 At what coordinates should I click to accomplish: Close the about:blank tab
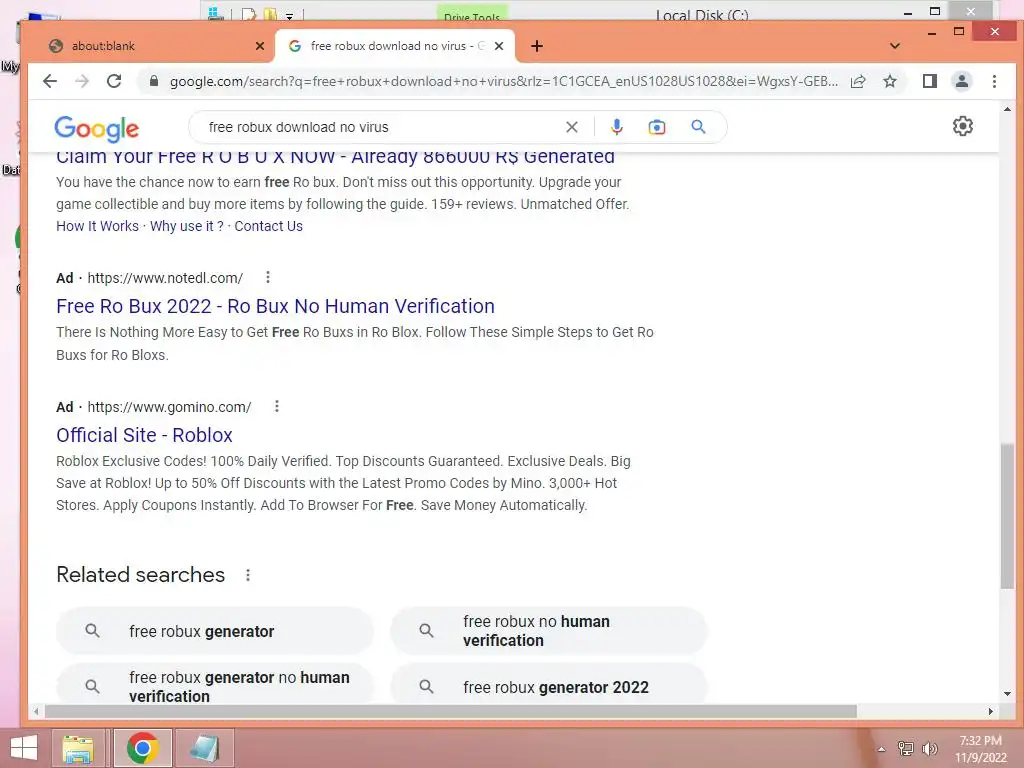tap(260, 46)
